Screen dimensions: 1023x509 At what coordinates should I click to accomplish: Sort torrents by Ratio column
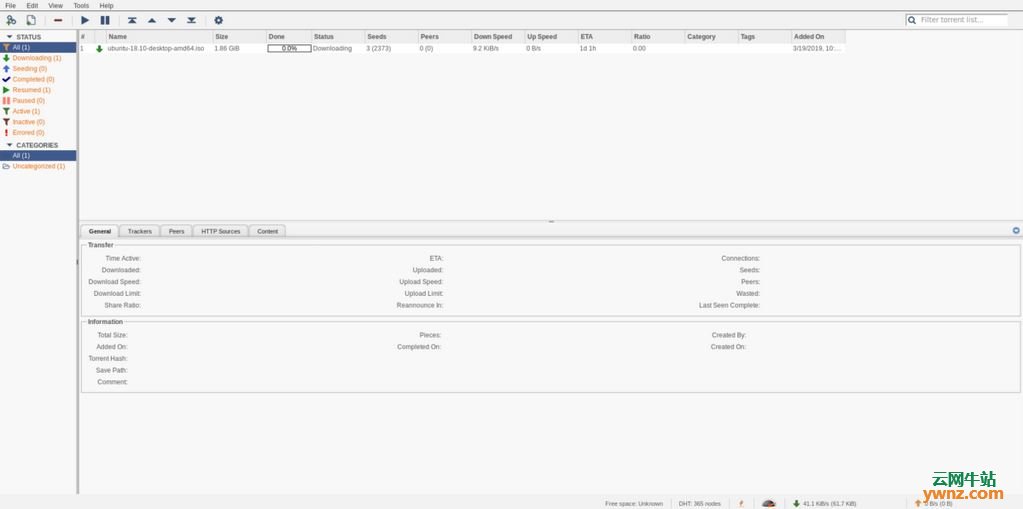tap(658, 37)
